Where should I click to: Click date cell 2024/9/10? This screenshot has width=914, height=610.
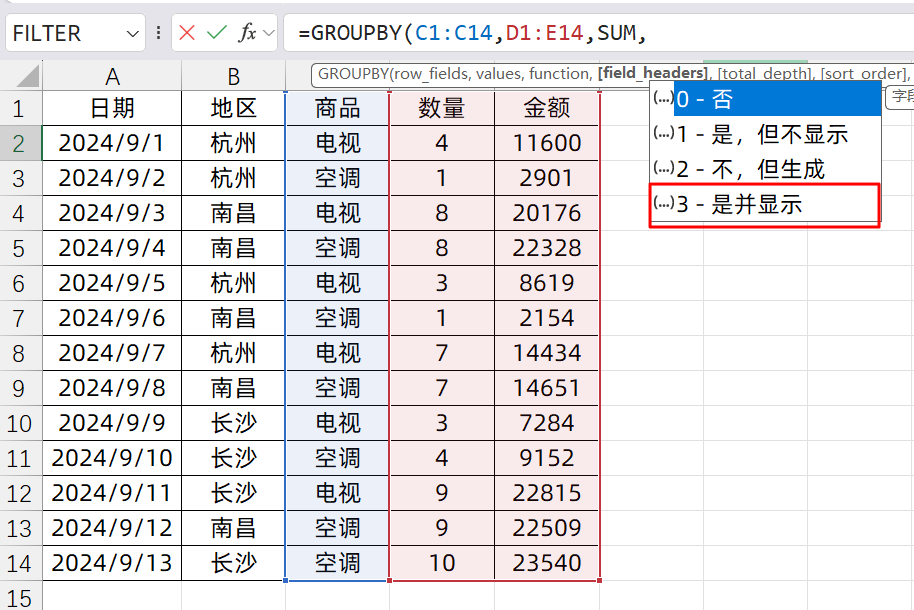click(112, 458)
